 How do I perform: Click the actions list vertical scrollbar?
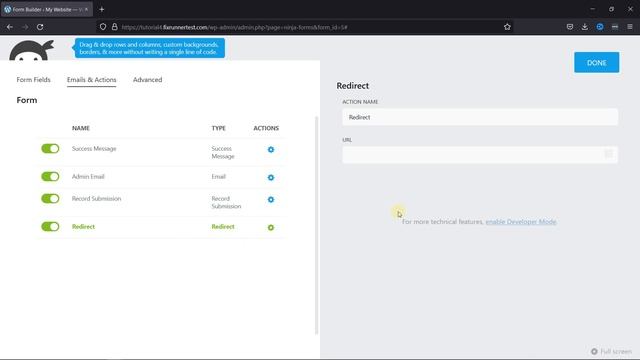pyautogui.click(x=316, y=225)
